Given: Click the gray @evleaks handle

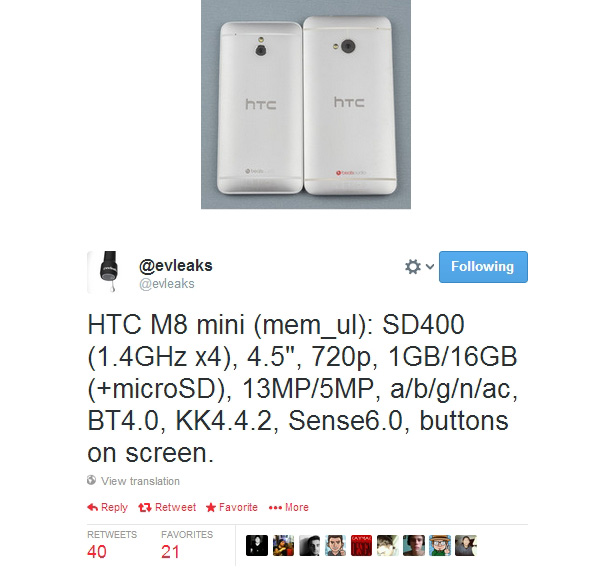Looking at the screenshot, I should coord(167,283).
